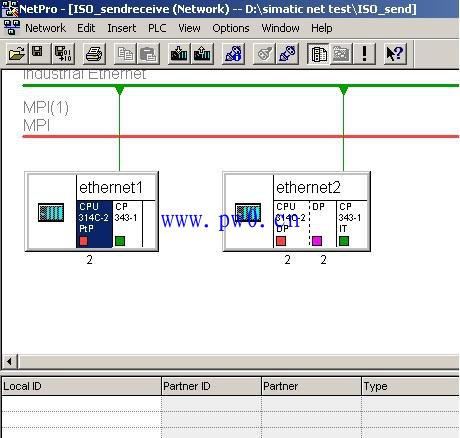Open the PLC menu
The image size is (460, 438).
[157, 28]
